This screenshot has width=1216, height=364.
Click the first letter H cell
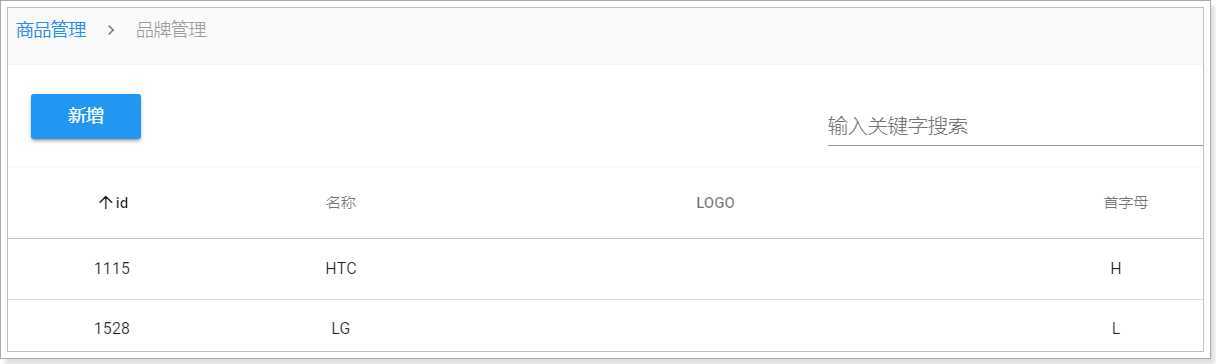(1116, 269)
